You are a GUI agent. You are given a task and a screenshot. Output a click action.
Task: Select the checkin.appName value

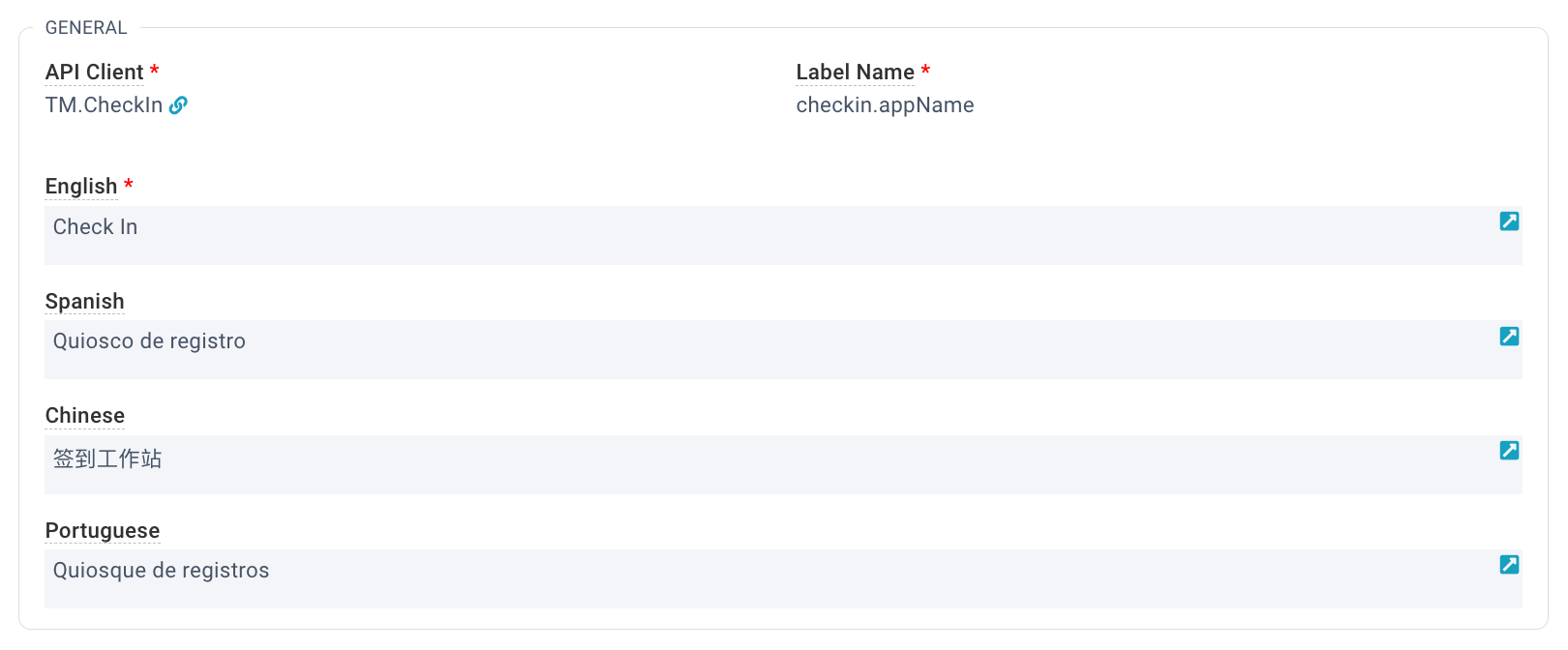coord(885,105)
